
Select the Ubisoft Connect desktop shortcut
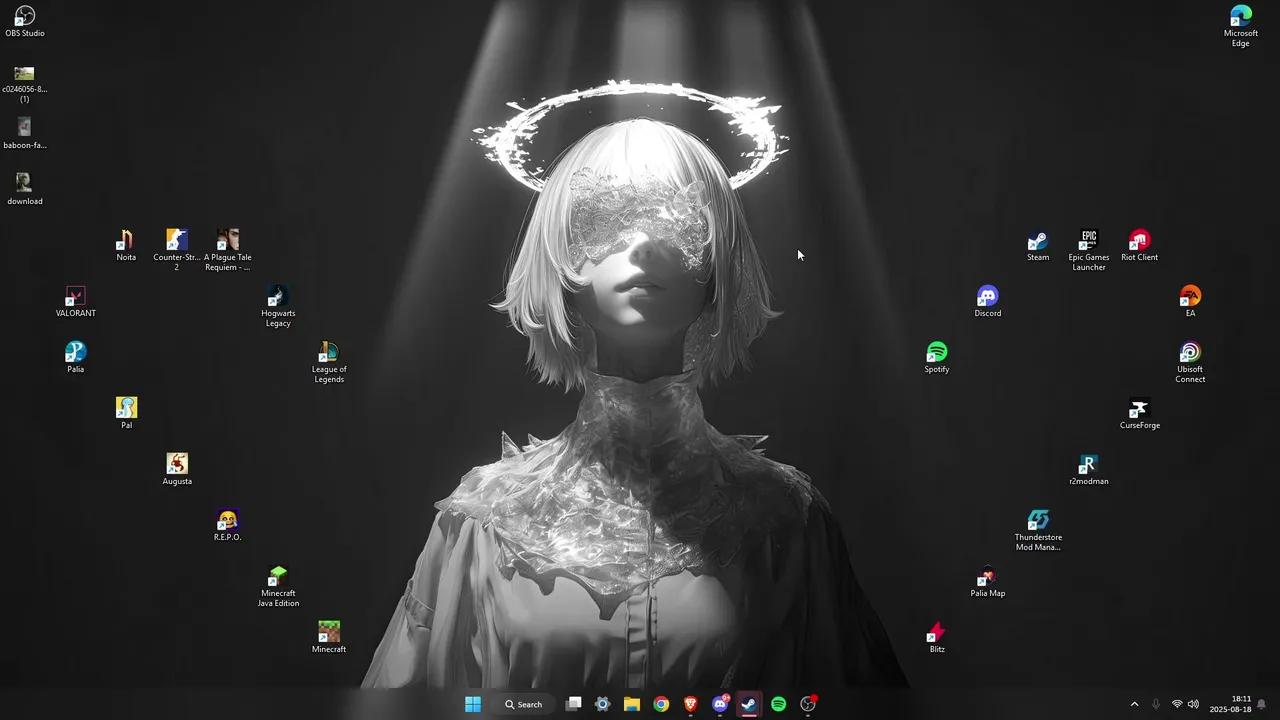(x=1190, y=362)
